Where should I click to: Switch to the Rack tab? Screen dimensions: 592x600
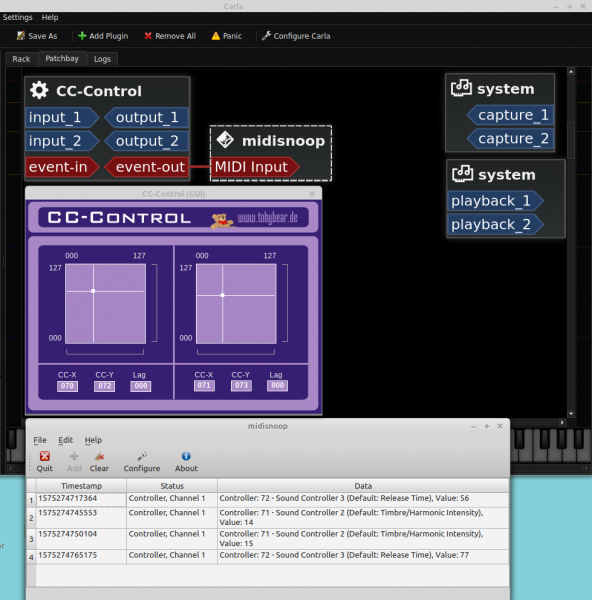point(21,59)
